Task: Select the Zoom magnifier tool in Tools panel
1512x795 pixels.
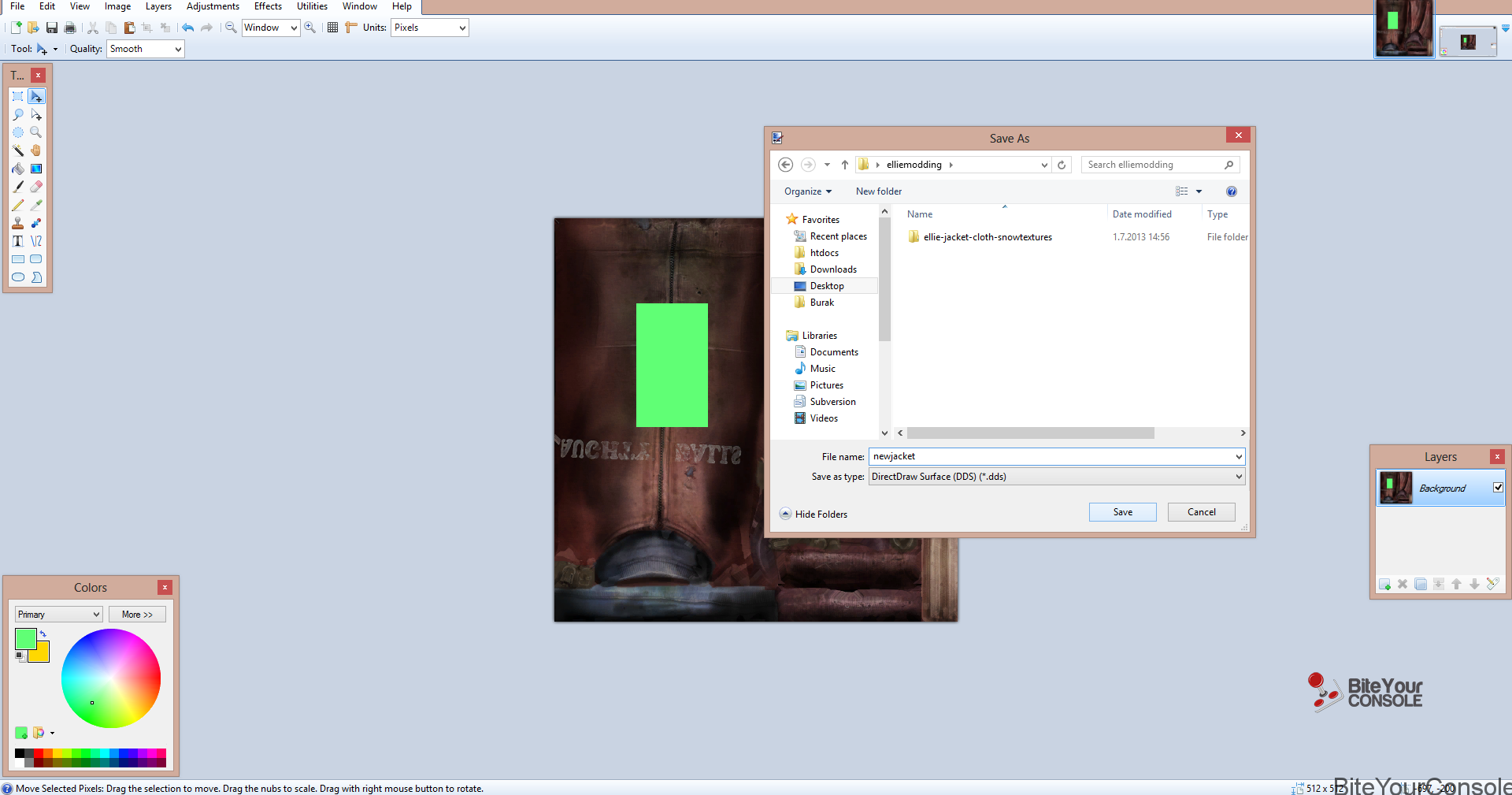Action: [x=36, y=132]
